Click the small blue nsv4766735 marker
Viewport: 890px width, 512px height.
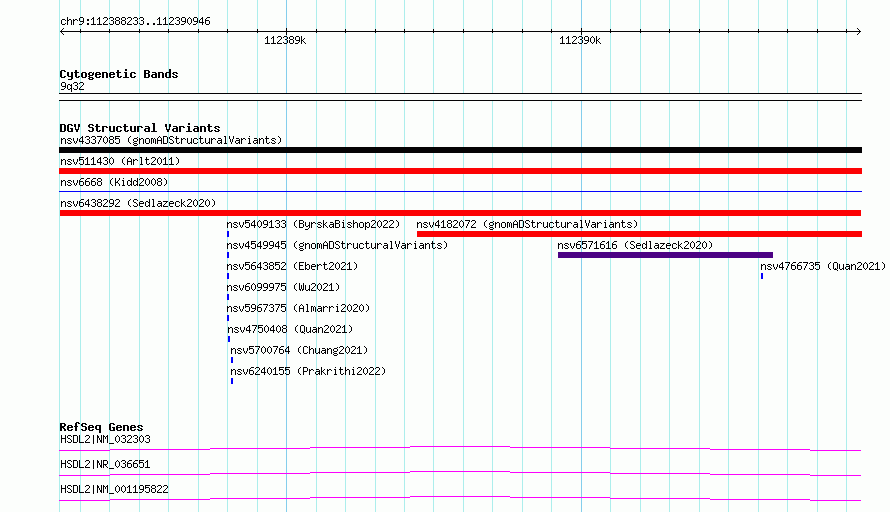pyautogui.click(x=762, y=276)
